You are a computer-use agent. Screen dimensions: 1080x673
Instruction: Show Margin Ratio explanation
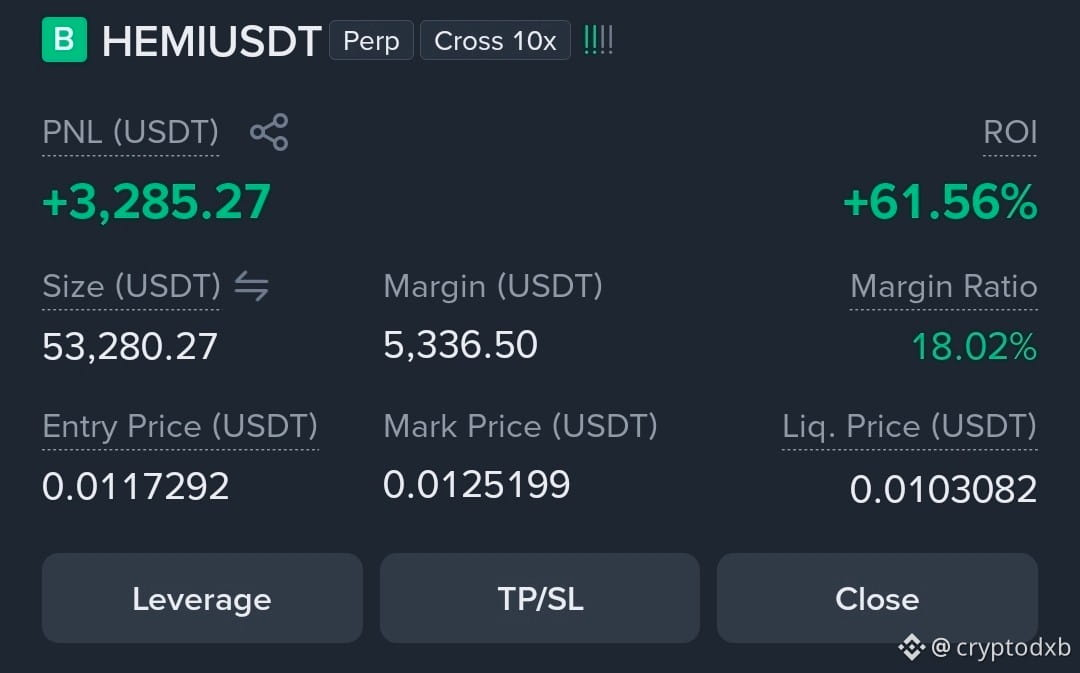click(944, 286)
